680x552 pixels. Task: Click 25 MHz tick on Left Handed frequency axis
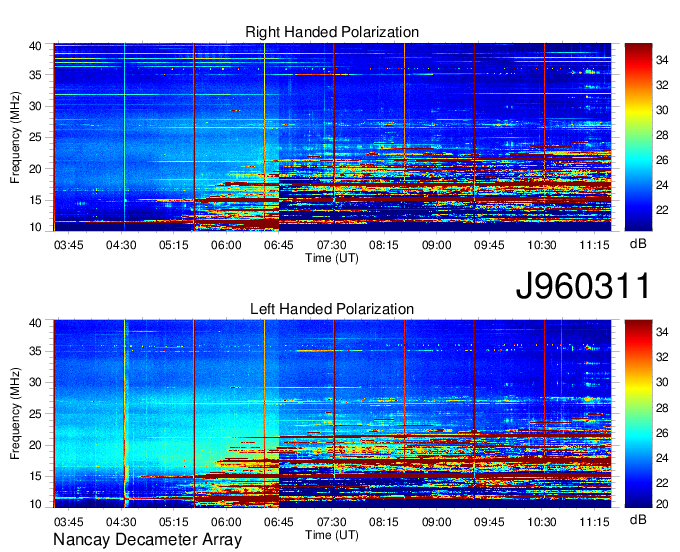[35, 414]
